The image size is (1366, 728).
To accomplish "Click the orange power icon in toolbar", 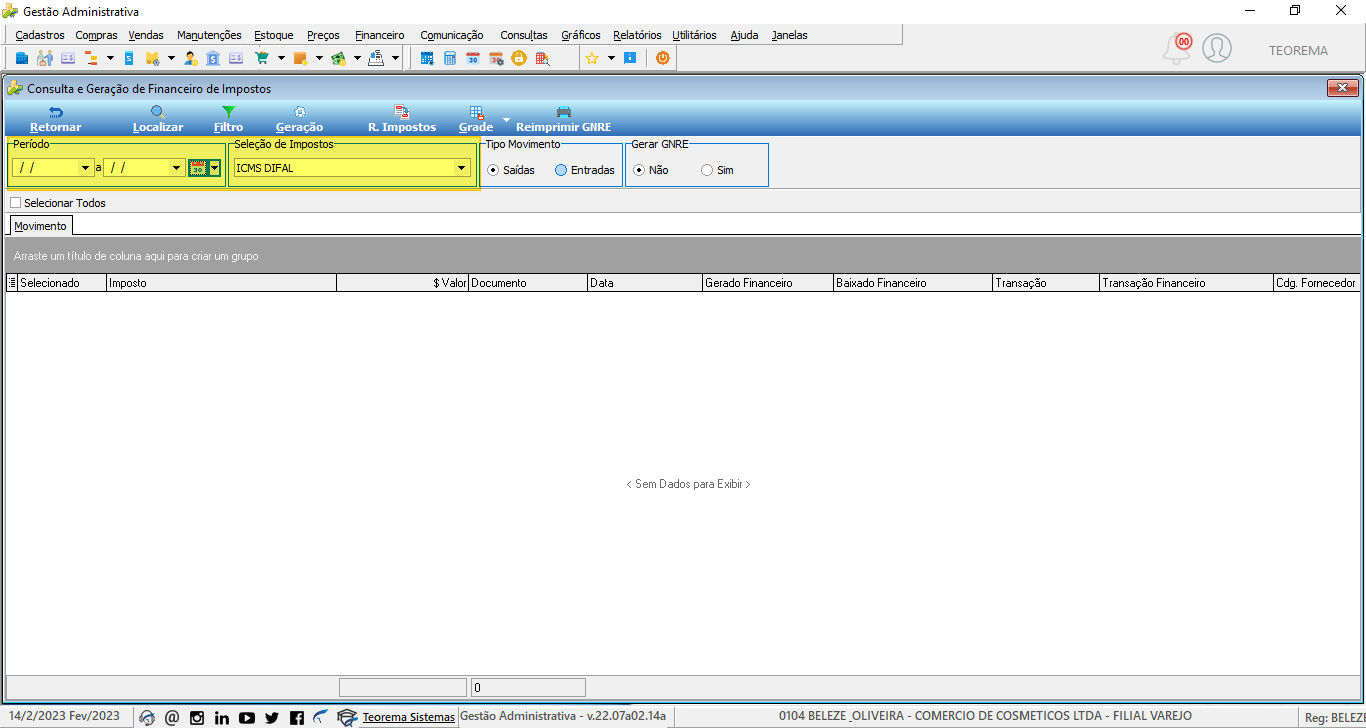I will click(663, 58).
